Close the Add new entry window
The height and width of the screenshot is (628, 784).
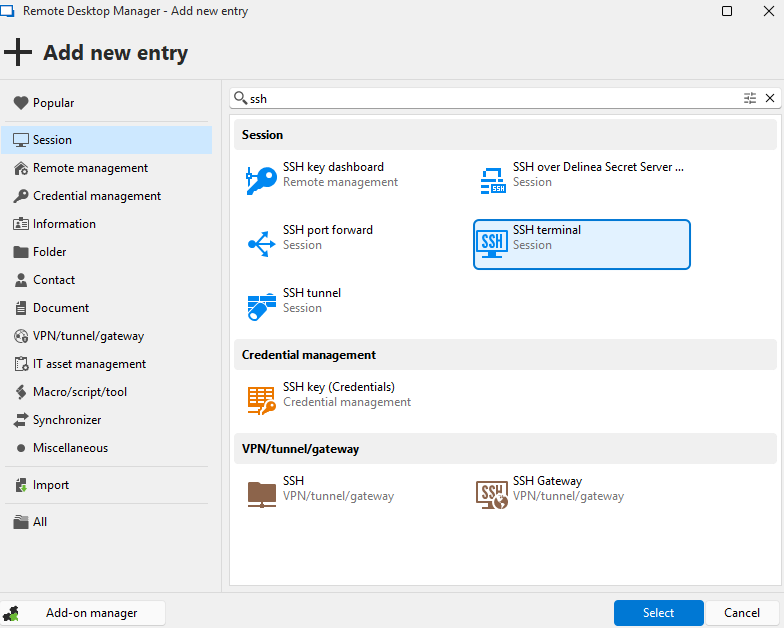(769, 11)
